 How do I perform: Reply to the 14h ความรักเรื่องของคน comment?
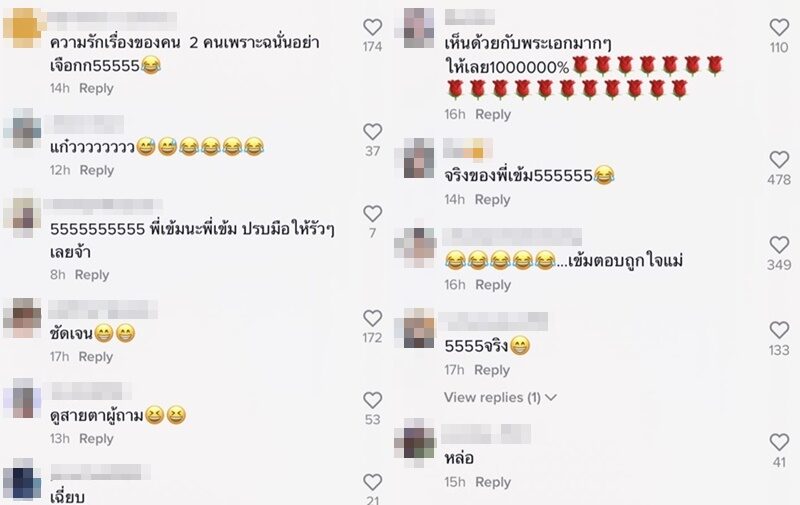point(96,88)
